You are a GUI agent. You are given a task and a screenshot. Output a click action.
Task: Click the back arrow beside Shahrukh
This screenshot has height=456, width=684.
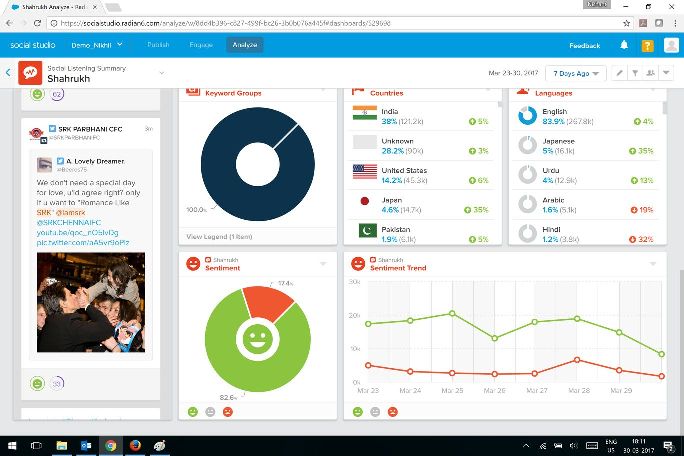pos(8,73)
